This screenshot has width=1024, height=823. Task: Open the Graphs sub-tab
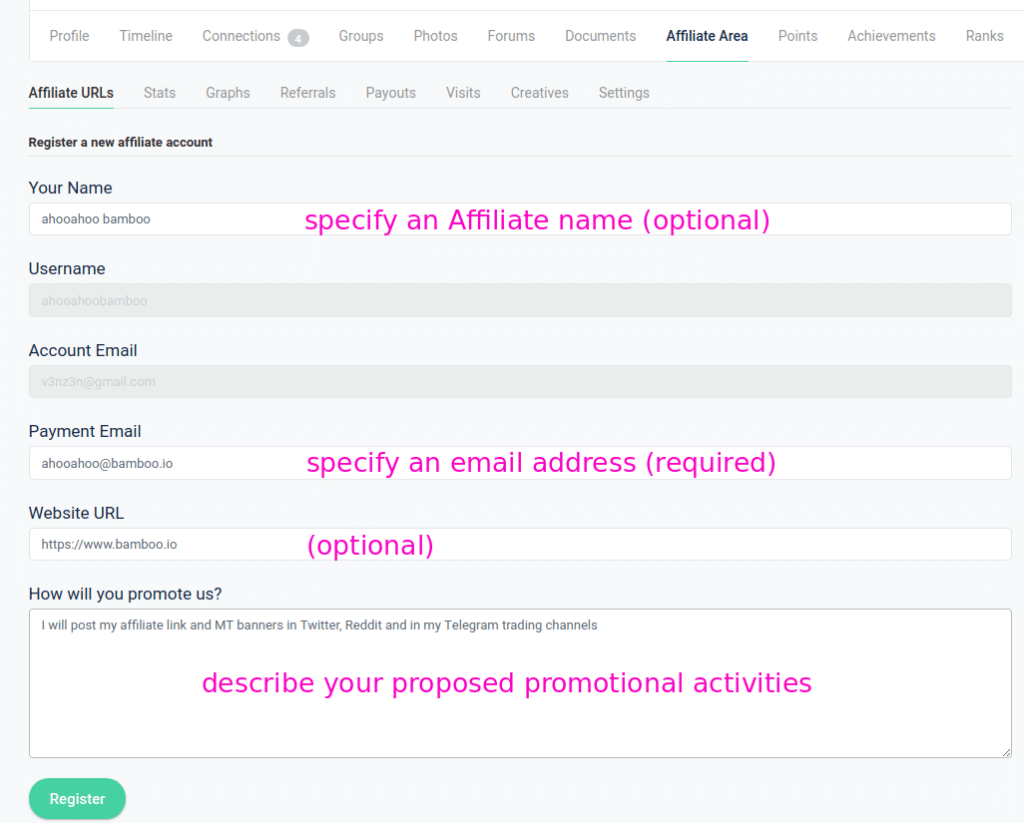coord(228,93)
